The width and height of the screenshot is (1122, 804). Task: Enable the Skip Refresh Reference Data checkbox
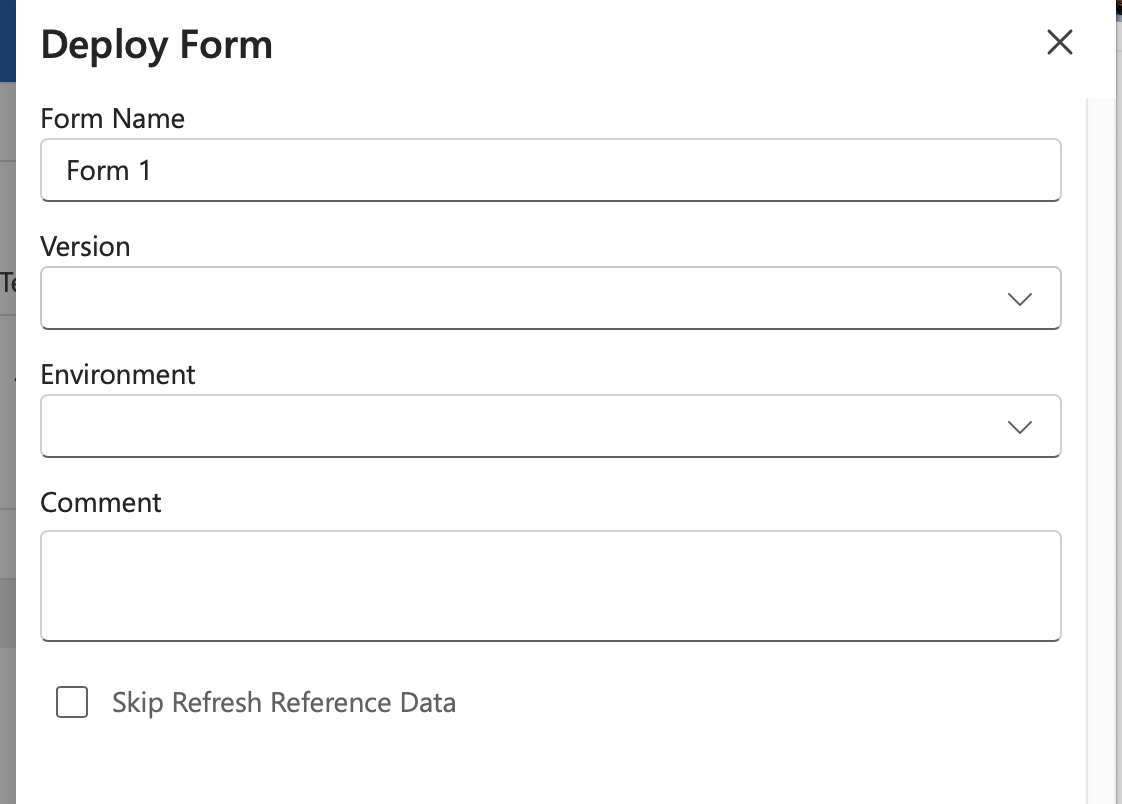pos(72,702)
